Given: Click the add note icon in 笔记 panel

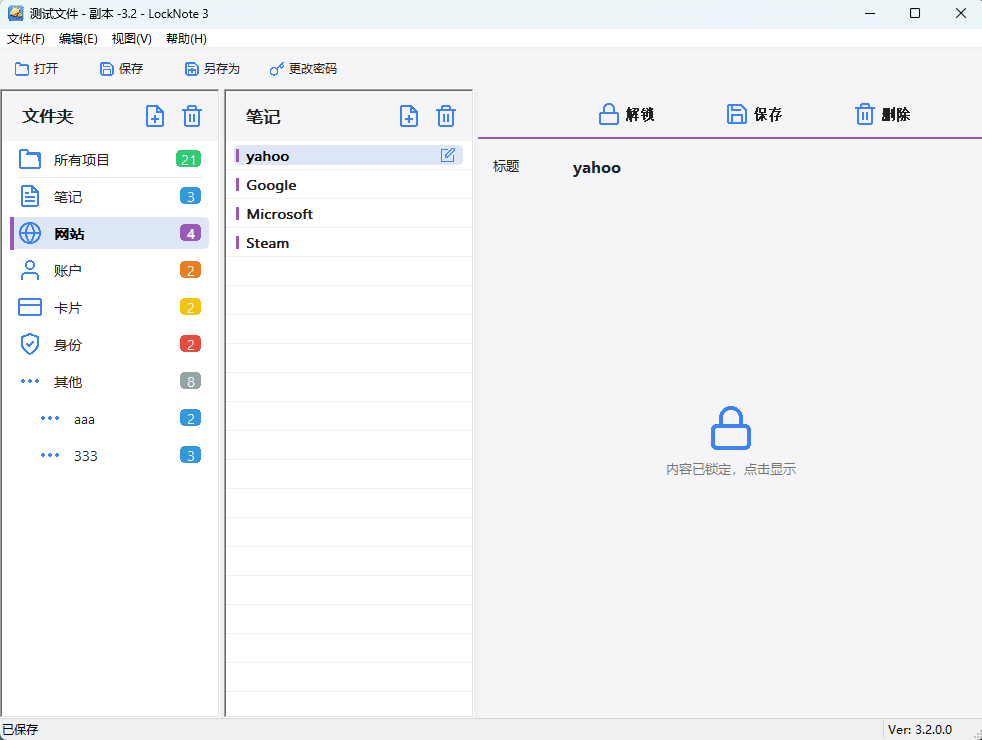Looking at the screenshot, I should [x=409, y=116].
